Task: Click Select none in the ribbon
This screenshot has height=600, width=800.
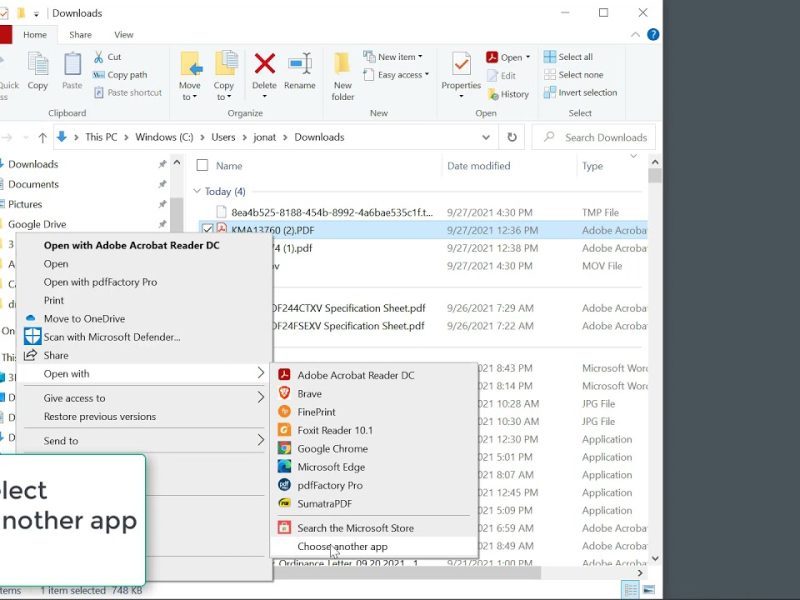Action: point(573,74)
